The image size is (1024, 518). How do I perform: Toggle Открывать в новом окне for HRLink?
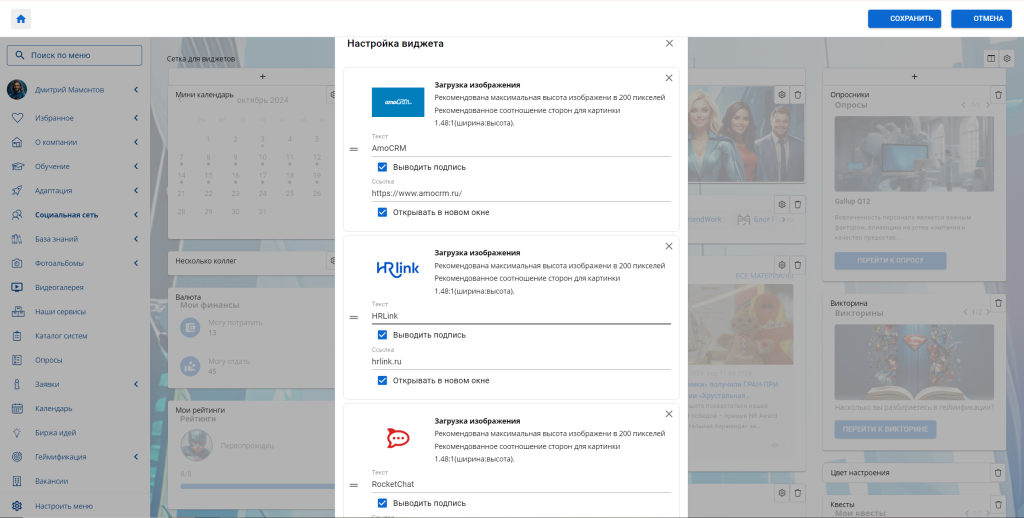click(x=383, y=380)
